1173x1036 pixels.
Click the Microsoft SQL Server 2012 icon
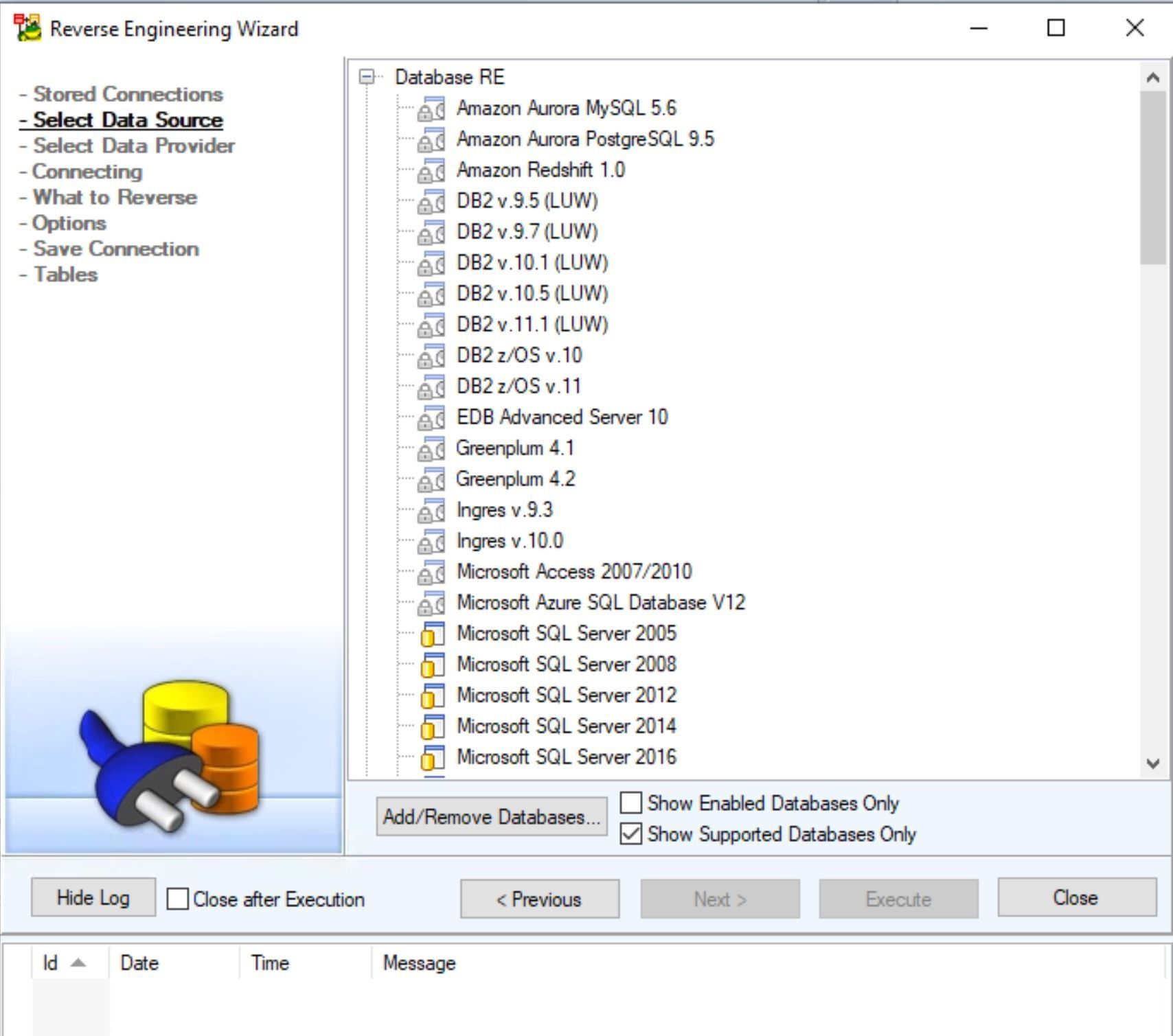click(x=432, y=695)
